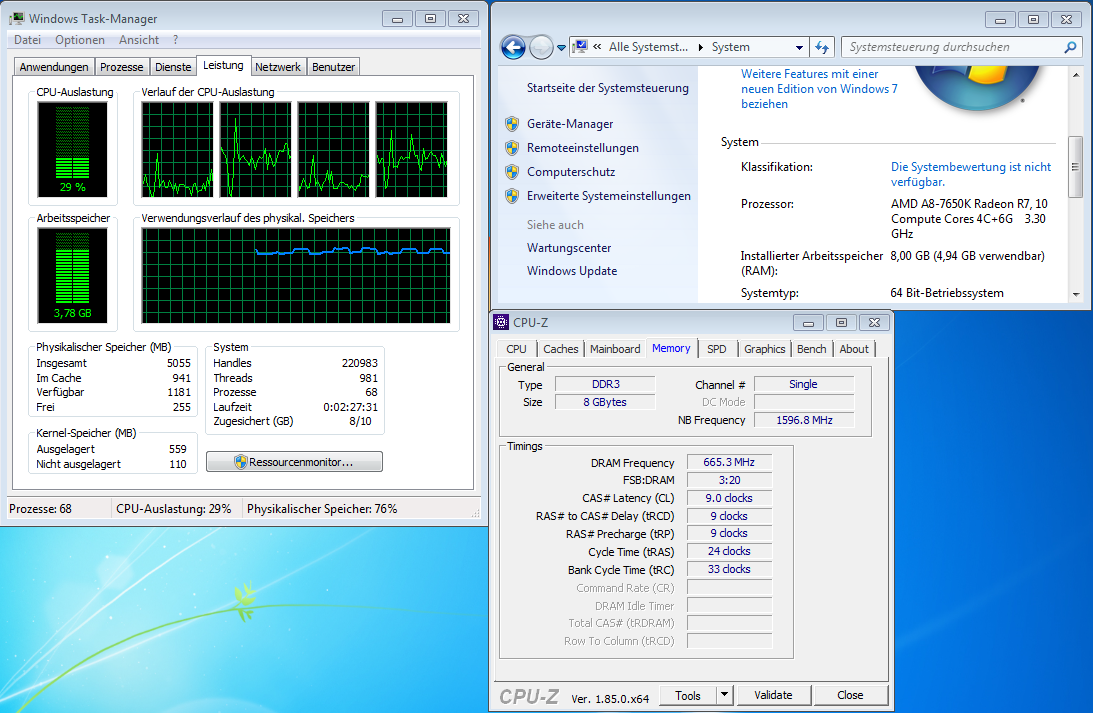Click the CPU-Auslastung 29 % gauge

[x=72, y=150]
